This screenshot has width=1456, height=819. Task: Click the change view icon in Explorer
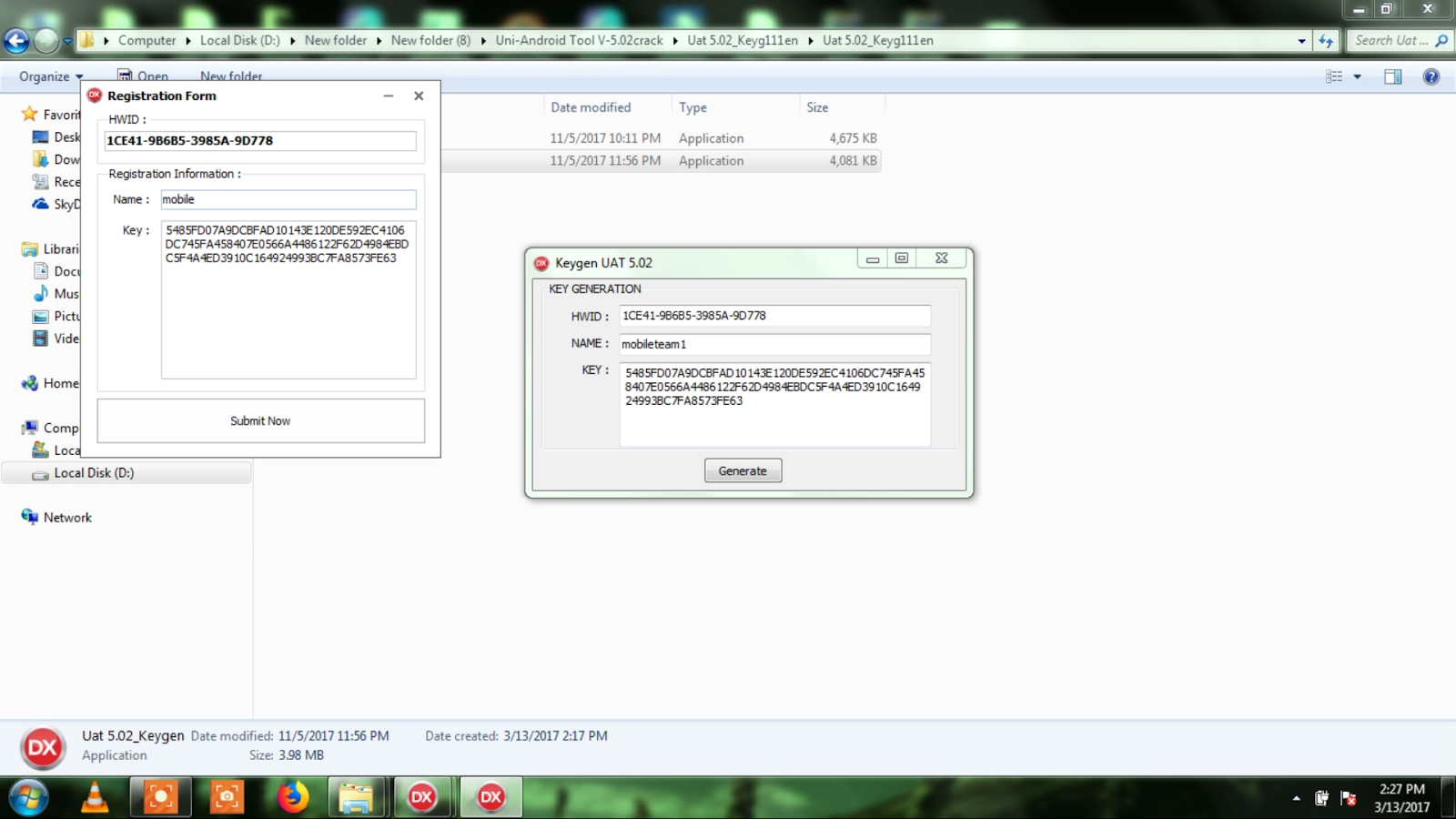1334,76
